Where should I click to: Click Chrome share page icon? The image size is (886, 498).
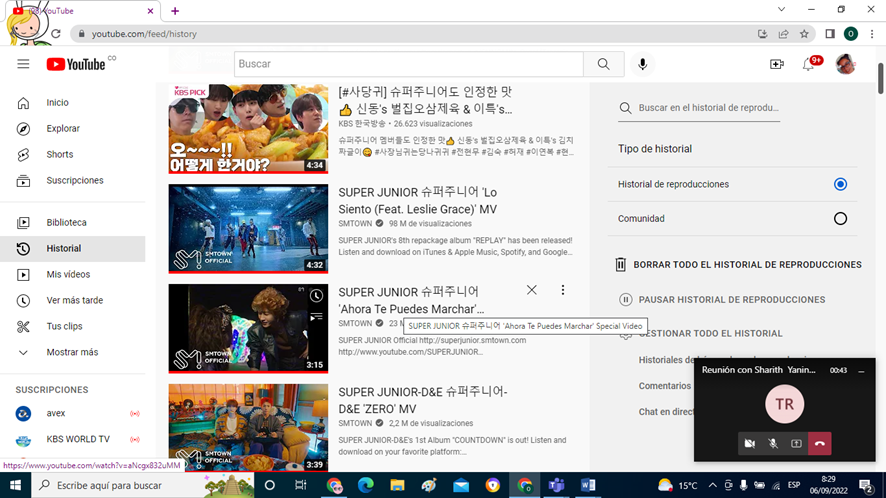[783, 34]
